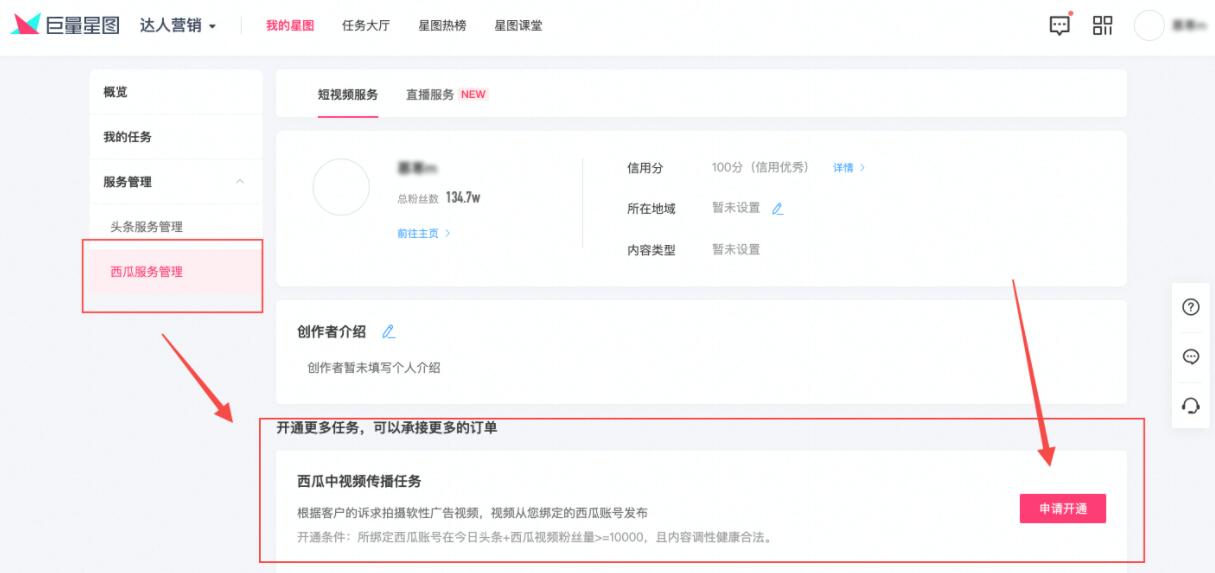The height and width of the screenshot is (573, 1215).
Task: Open 任务大厅 in top navigation
Action: [x=366, y=26]
